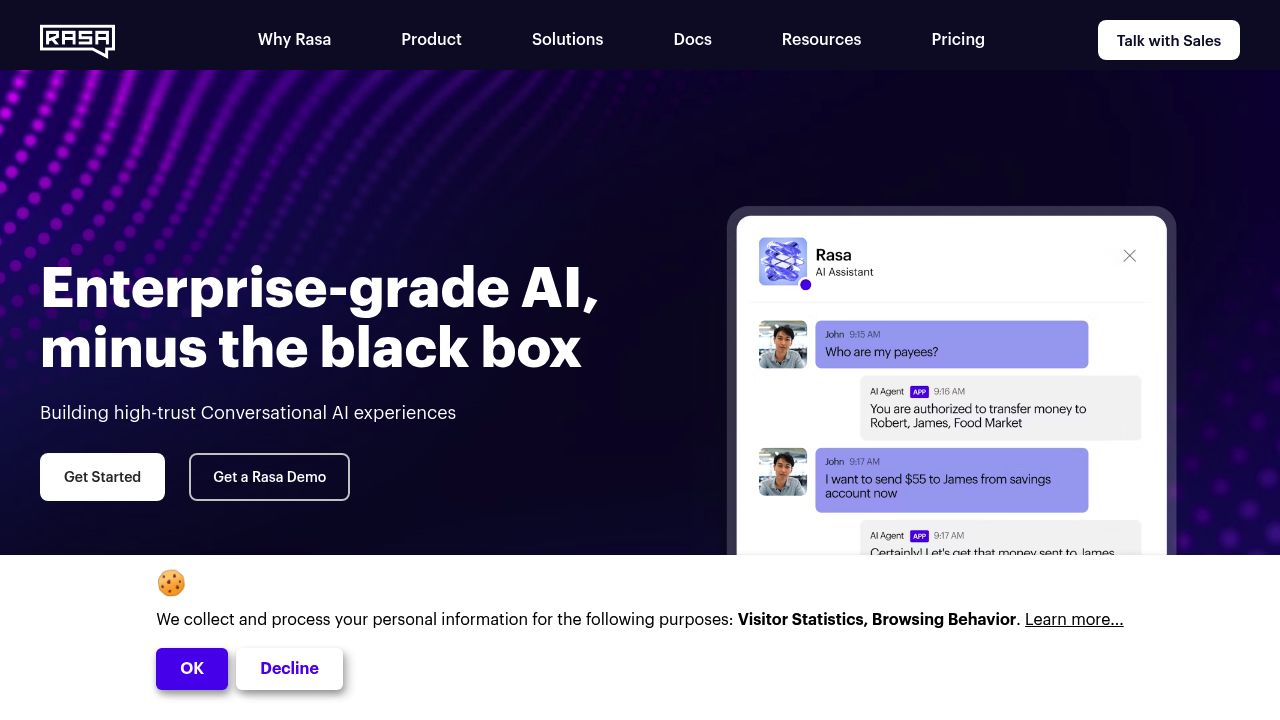The height and width of the screenshot is (720, 1280).
Task: Click John's avatar next to first message
Action: [782, 344]
